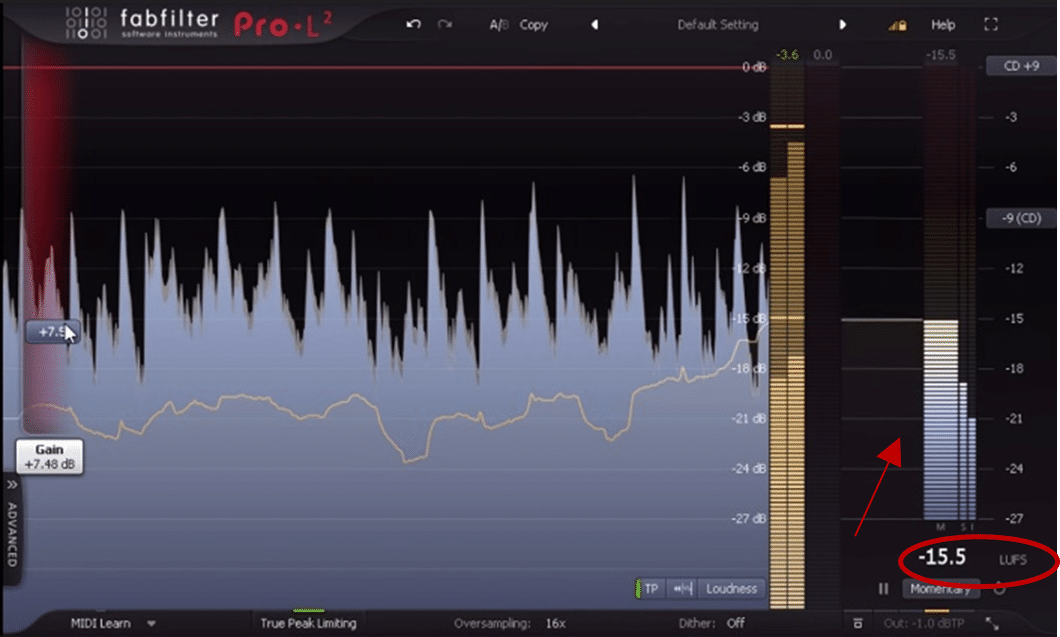This screenshot has height=637, width=1060.
Task: Pause the loudness measurement
Action: pos(883,589)
